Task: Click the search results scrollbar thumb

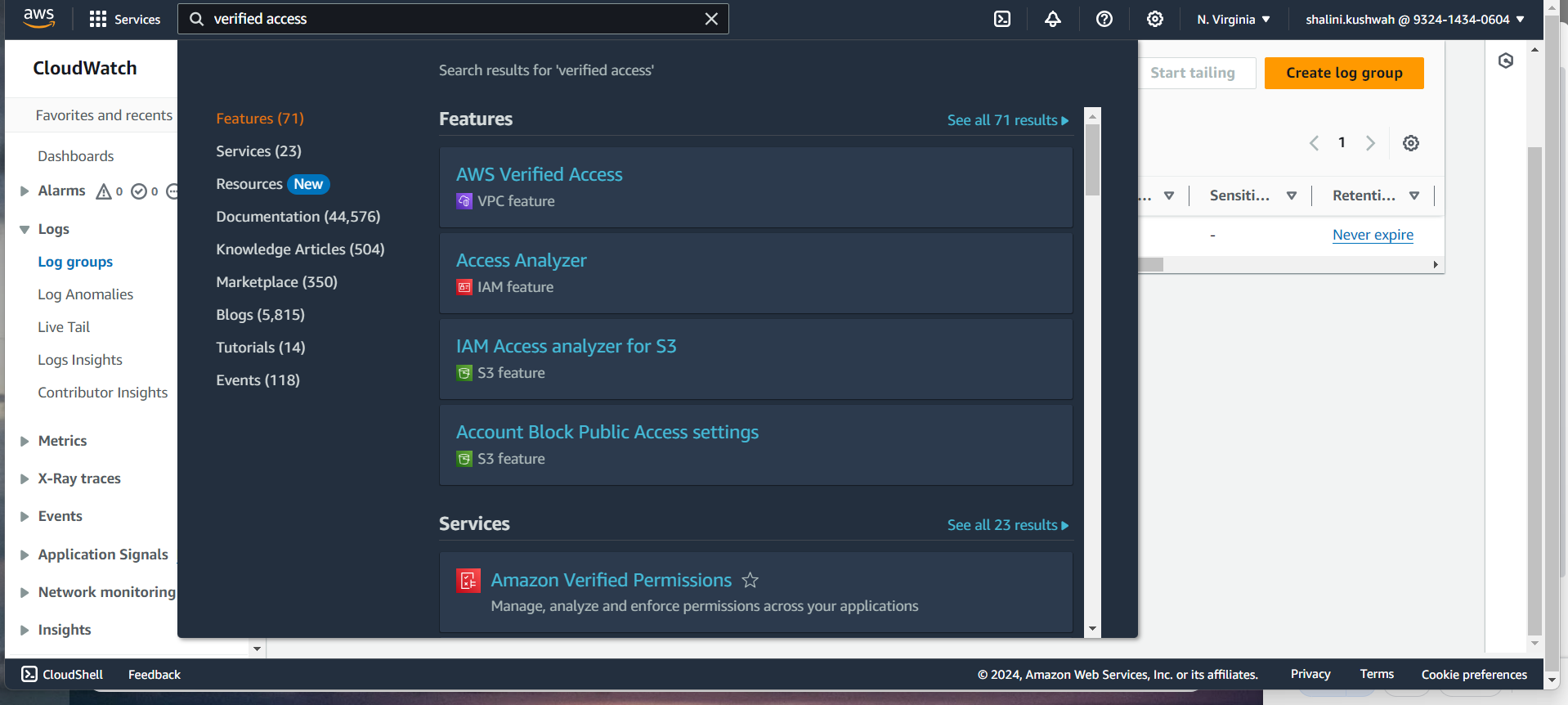Action: 1092,159
